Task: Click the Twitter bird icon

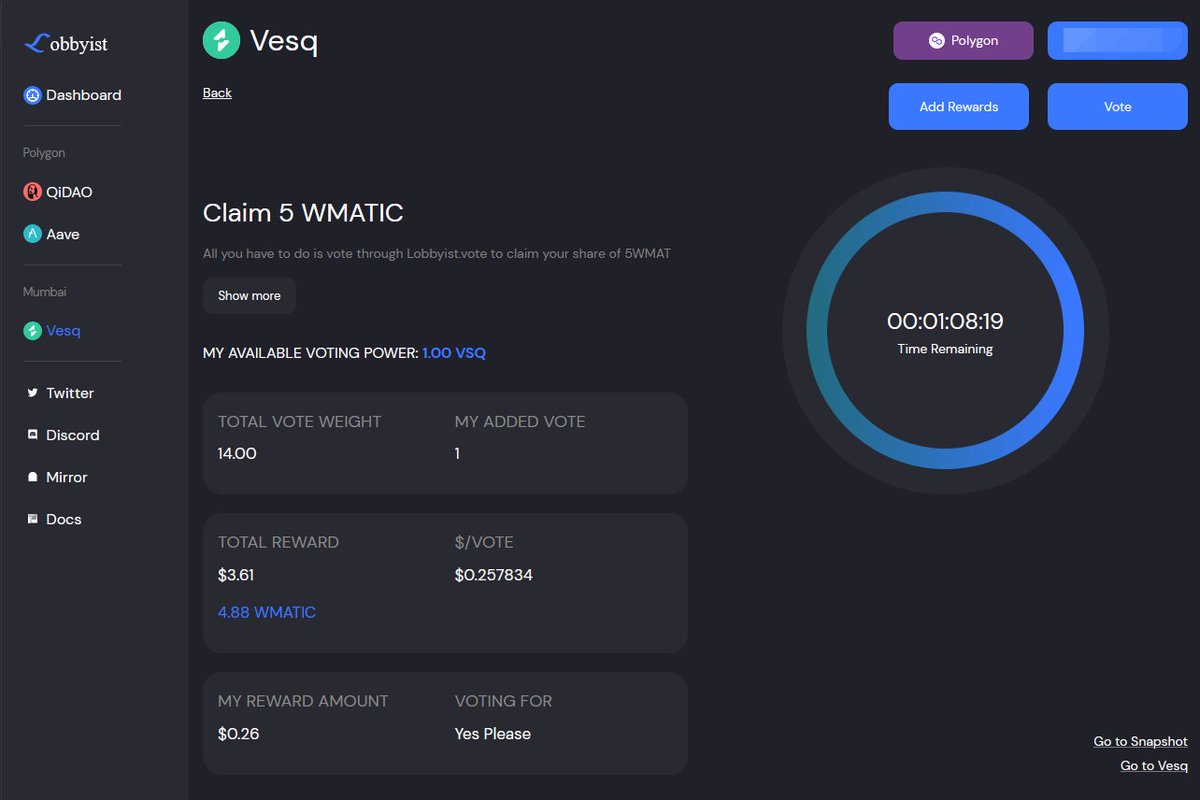Action: (x=33, y=393)
